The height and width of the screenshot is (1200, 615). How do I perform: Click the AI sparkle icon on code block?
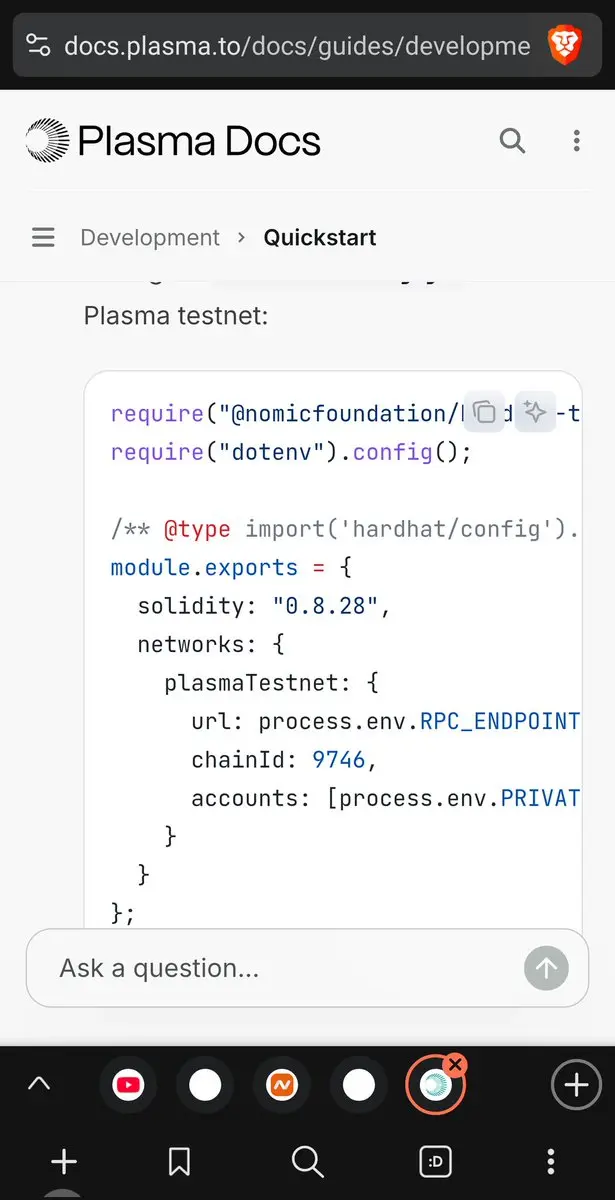[x=535, y=411]
